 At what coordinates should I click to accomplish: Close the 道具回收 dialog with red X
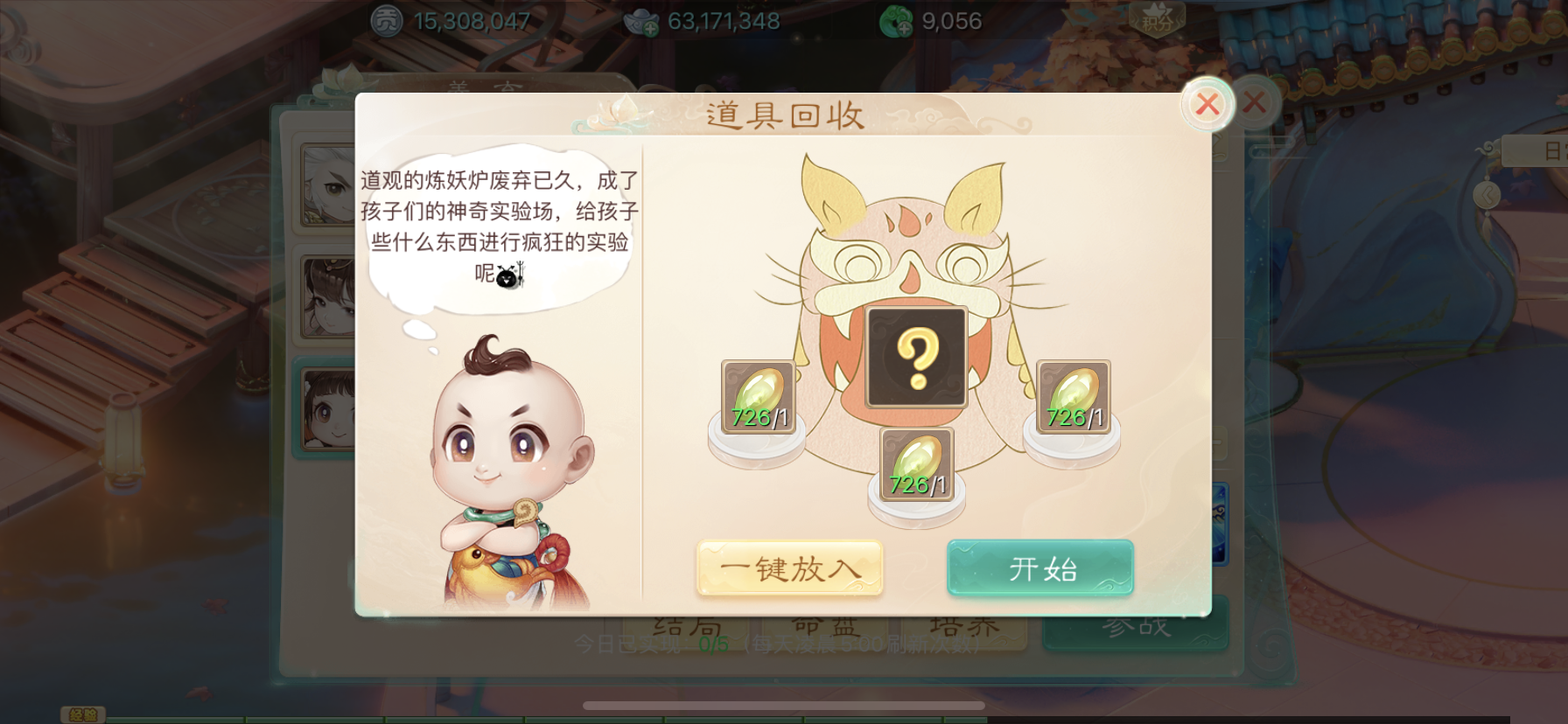(x=1207, y=105)
